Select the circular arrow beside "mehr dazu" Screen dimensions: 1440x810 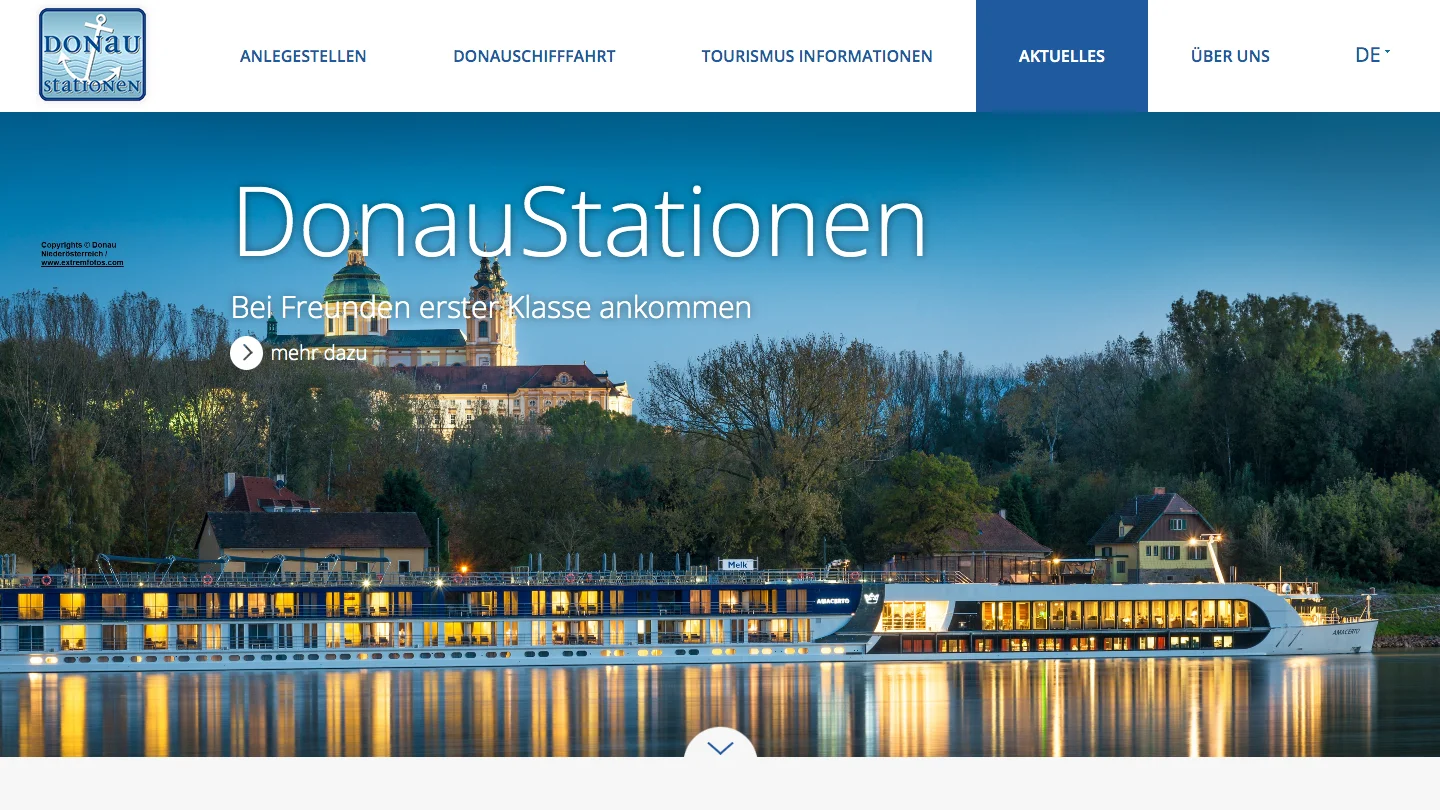(x=246, y=353)
